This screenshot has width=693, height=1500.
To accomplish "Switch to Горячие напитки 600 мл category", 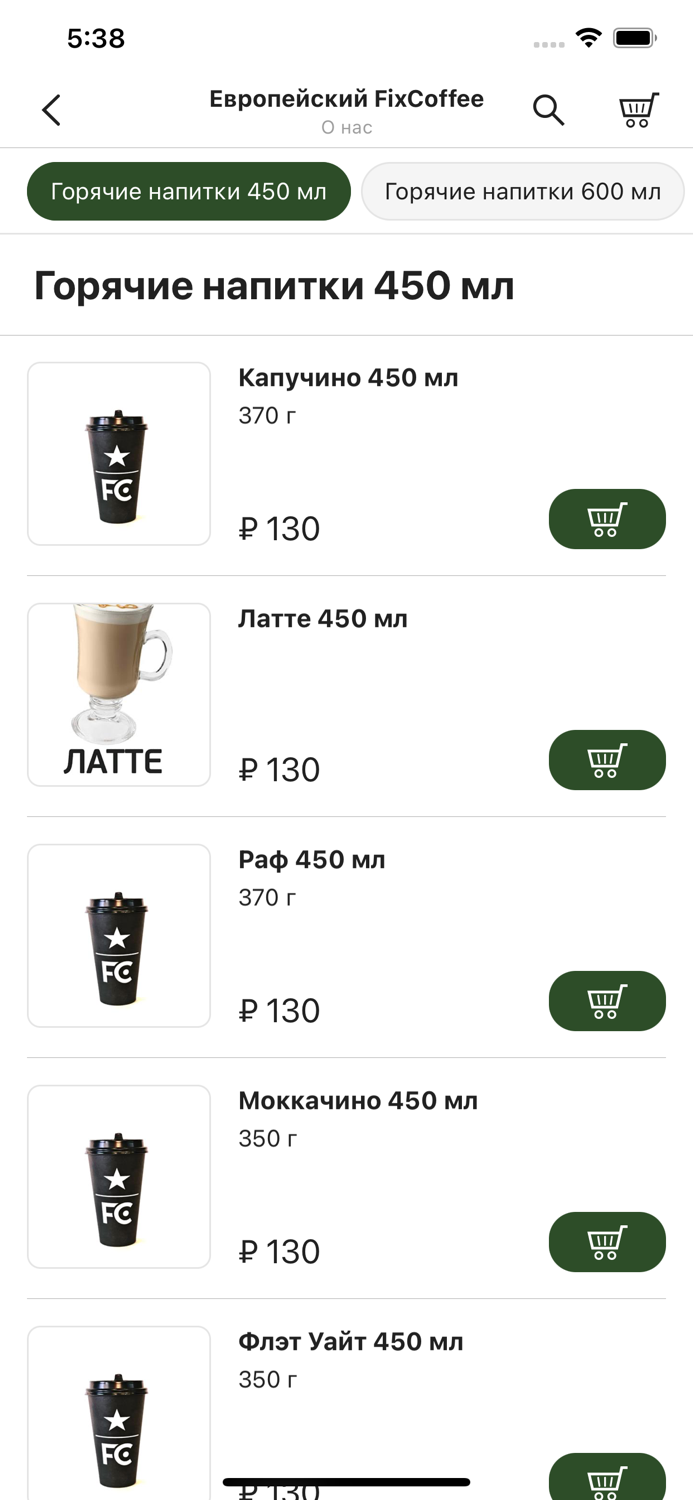I will coord(522,190).
